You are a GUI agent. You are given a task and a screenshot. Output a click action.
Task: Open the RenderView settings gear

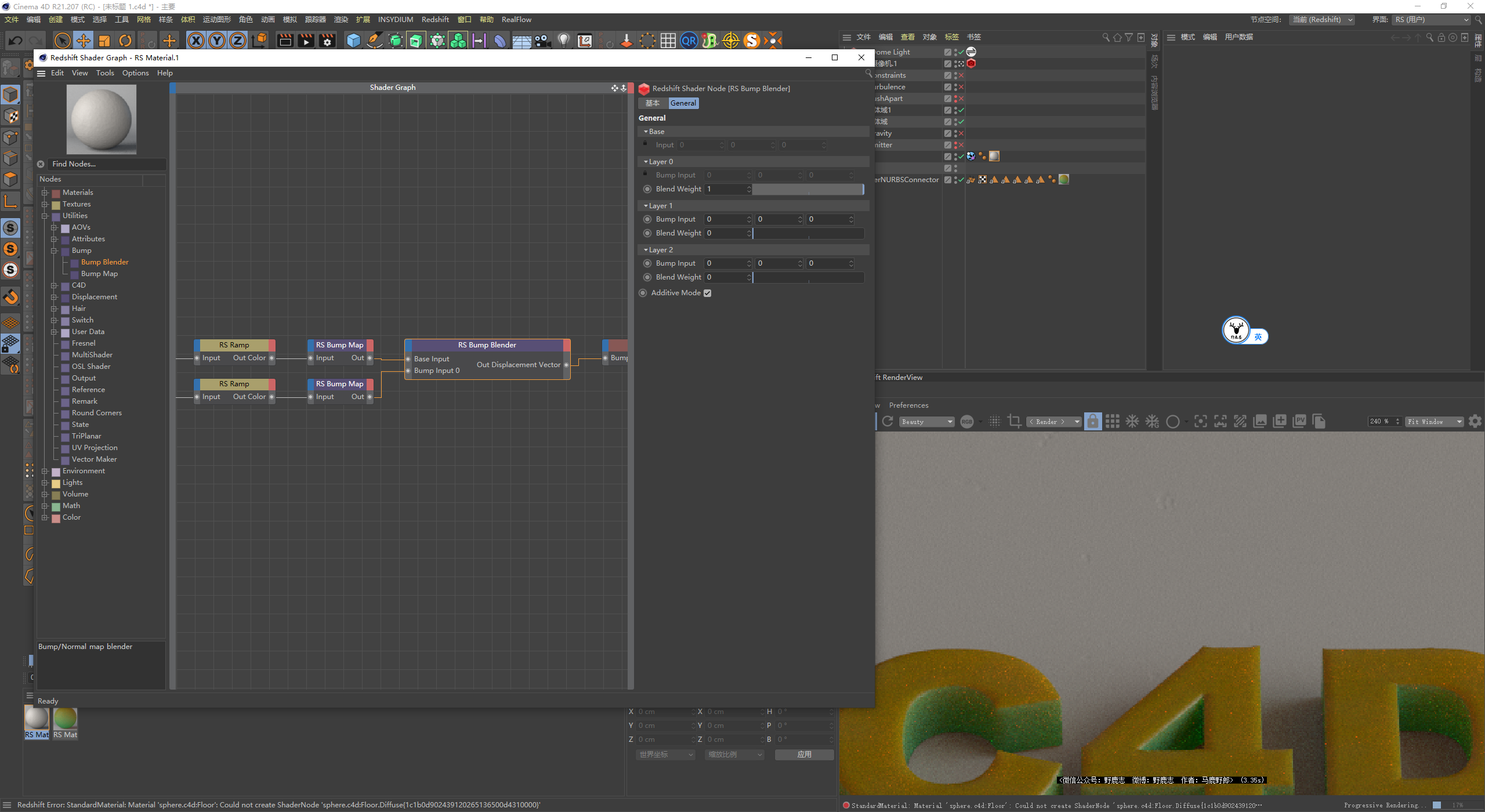coord(1475,422)
